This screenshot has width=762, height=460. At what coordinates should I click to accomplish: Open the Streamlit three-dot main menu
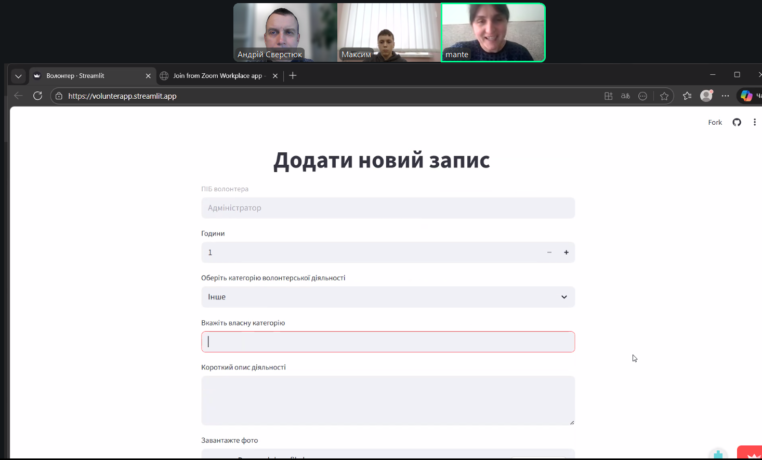coord(753,122)
